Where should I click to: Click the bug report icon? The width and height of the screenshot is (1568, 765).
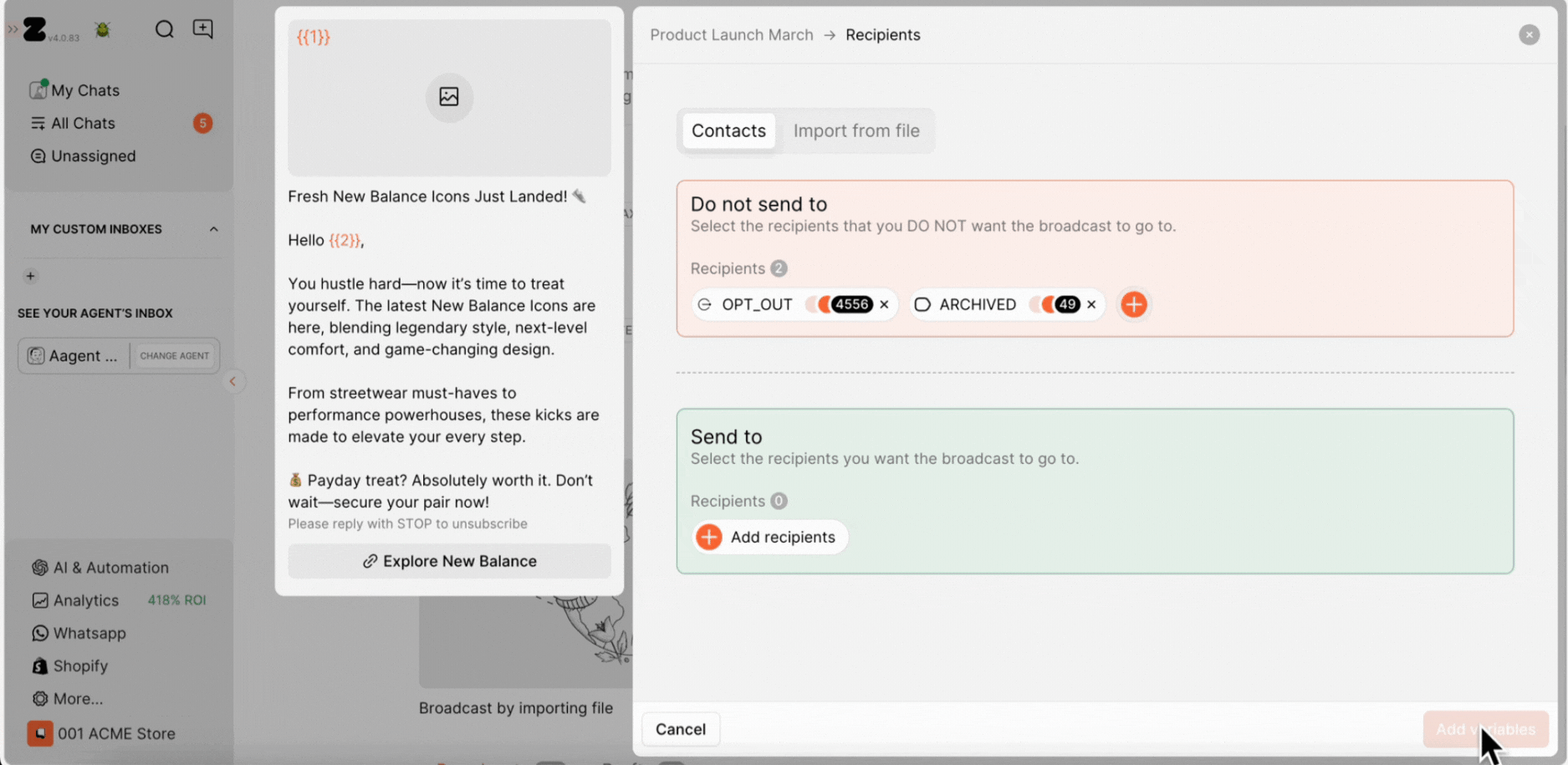pos(103,30)
